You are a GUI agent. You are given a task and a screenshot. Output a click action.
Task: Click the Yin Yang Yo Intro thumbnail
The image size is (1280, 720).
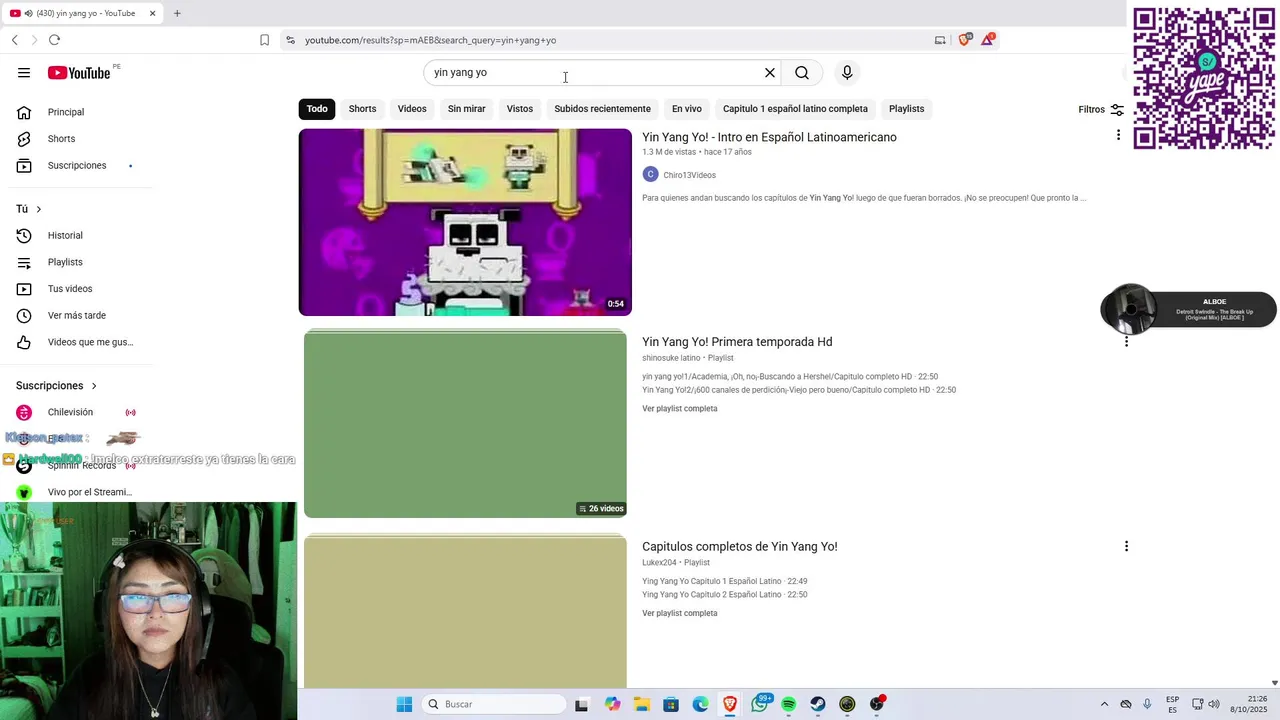pos(465,222)
